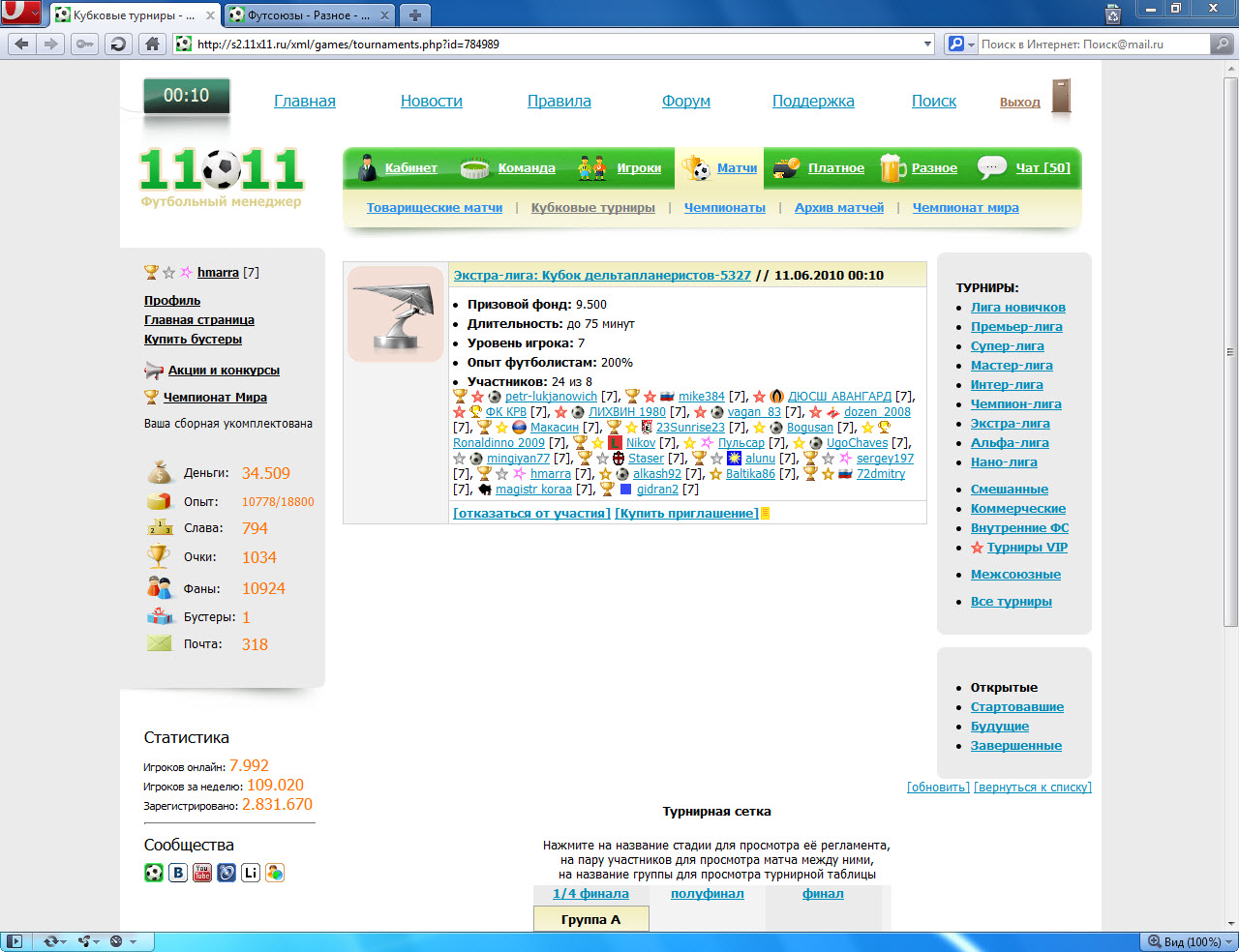Go to browser home page icon
The width and height of the screenshot is (1239, 952).
click(152, 44)
